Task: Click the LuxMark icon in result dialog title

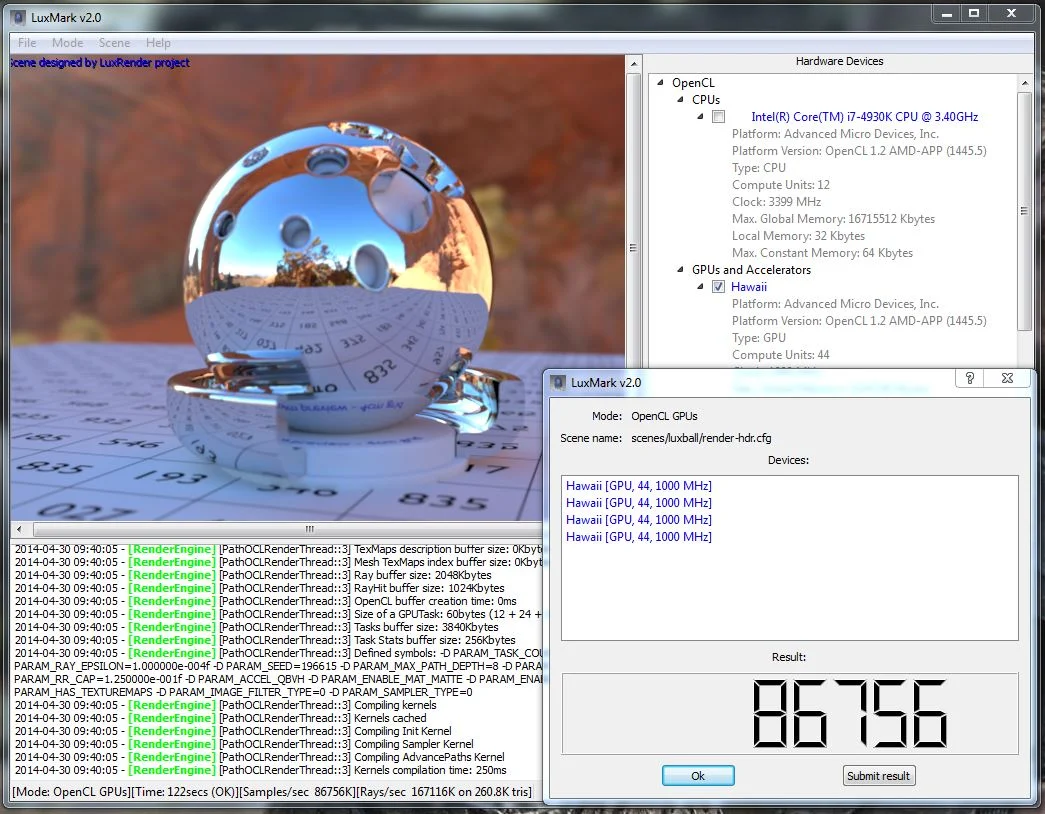Action: click(558, 383)
